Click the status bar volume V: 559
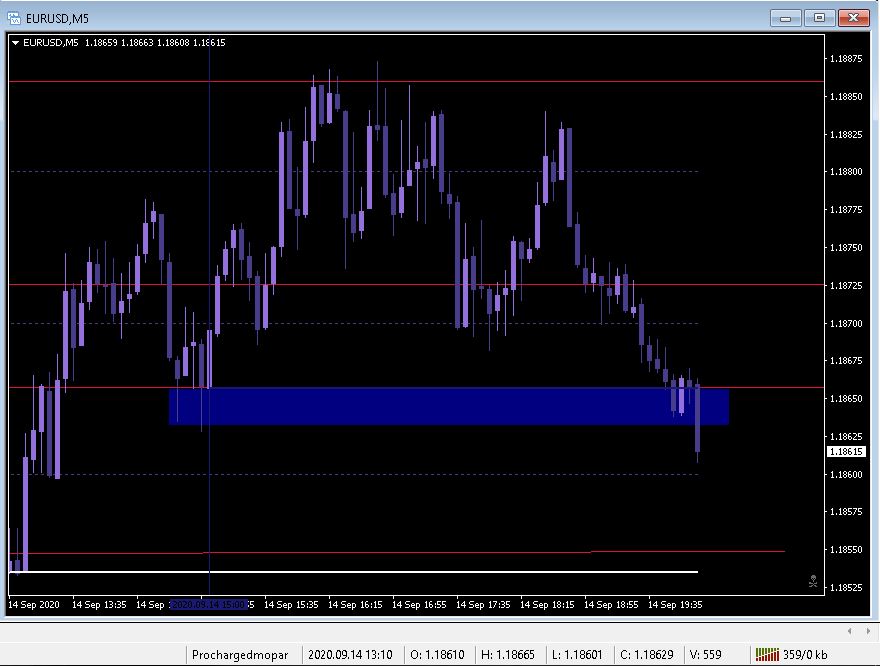 (x=705, y=655)
